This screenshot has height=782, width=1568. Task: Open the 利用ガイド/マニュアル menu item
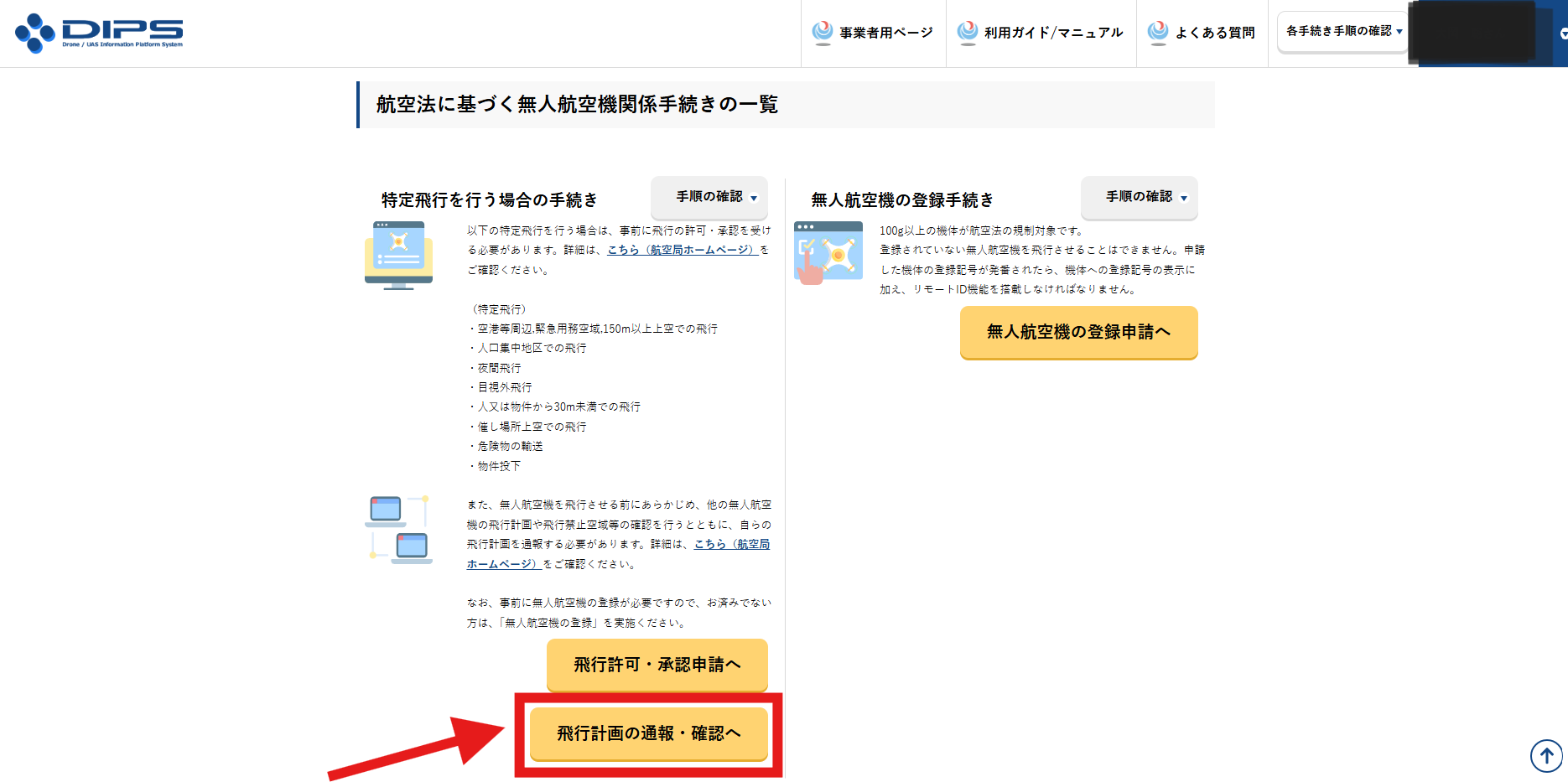tap(1053, 33)
